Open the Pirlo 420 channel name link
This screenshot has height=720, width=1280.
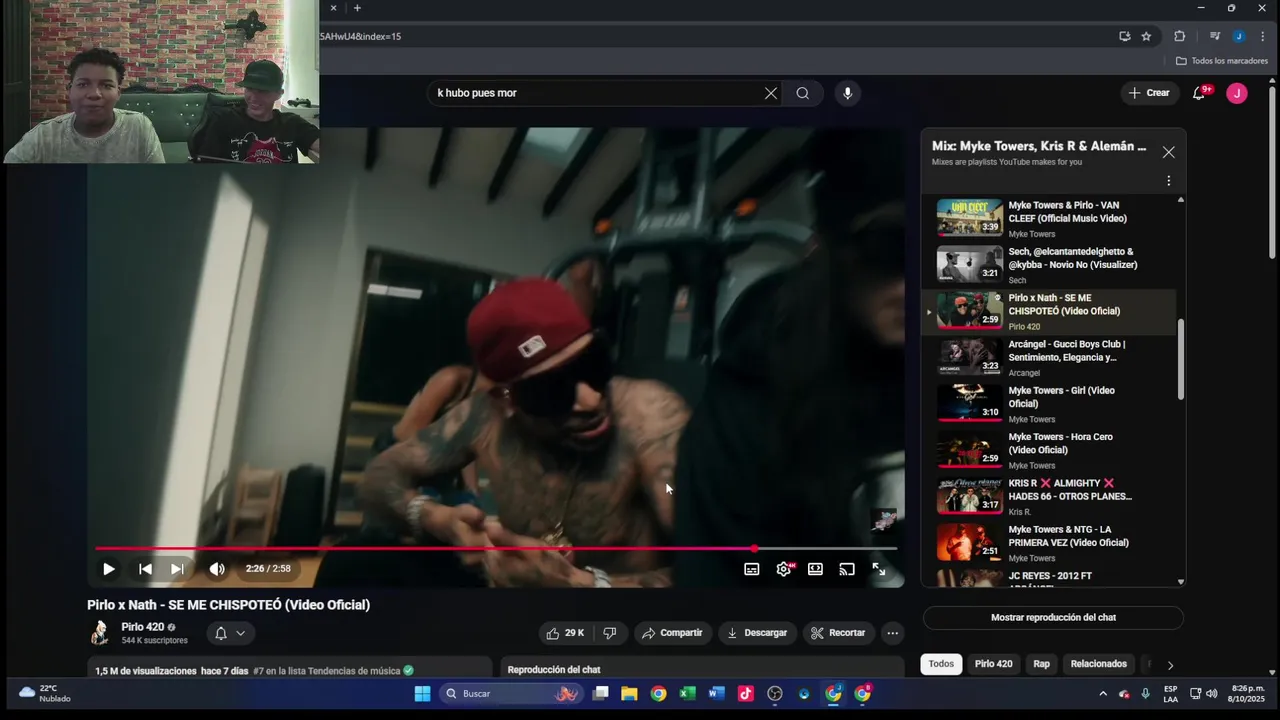[143, 627]
